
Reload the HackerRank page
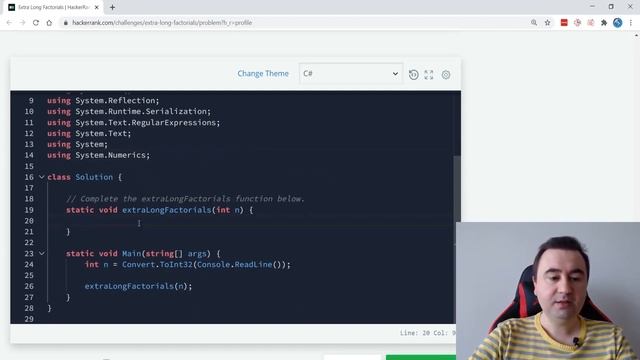pos(36,23)
